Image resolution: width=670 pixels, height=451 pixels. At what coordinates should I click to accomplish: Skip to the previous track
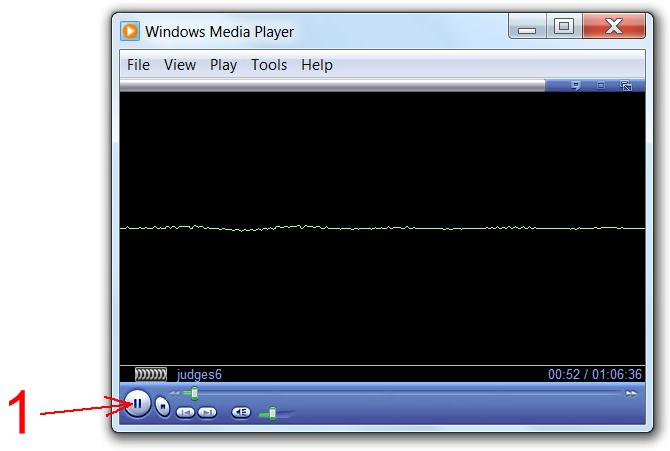point(185,412)
